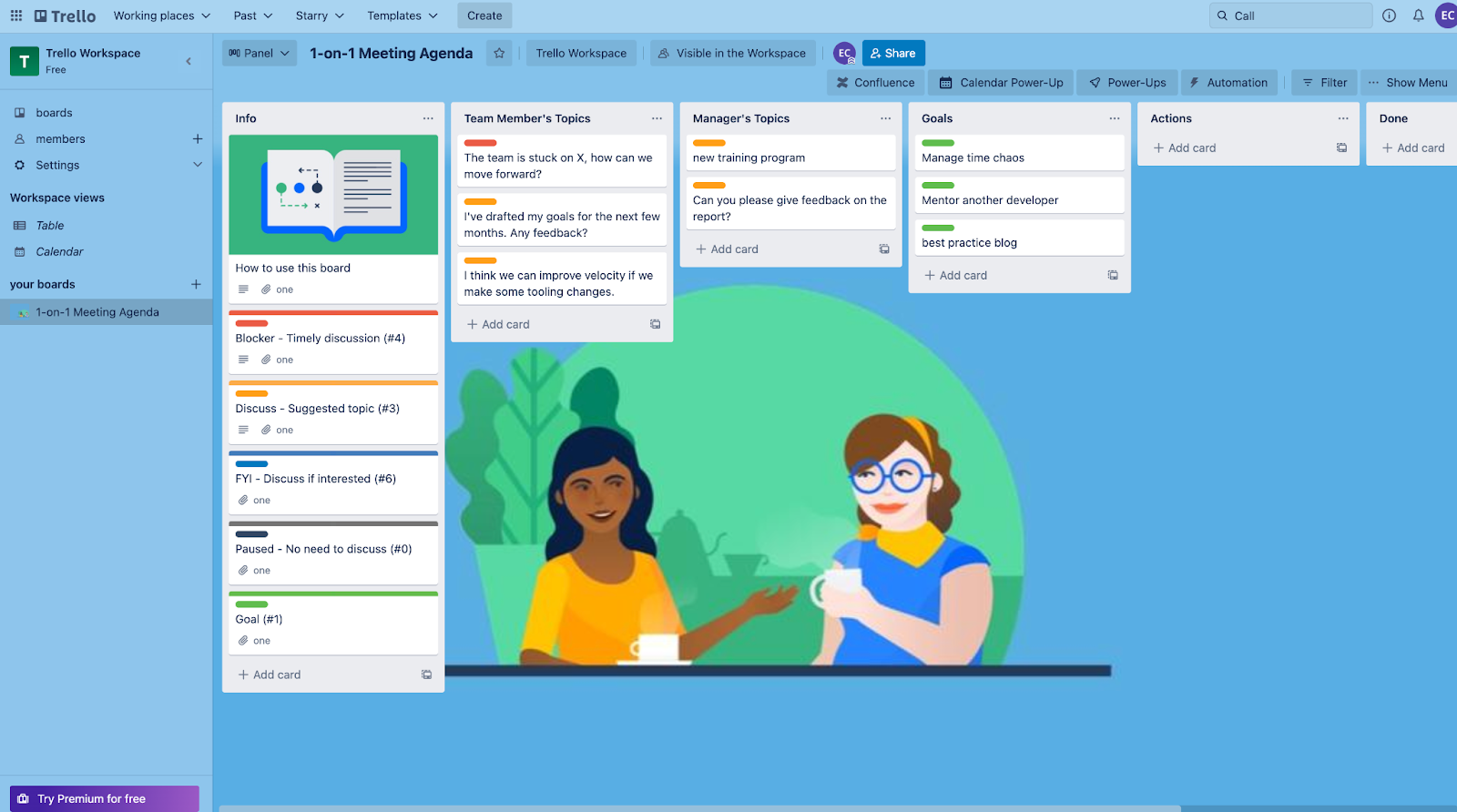Focus the search field
Image resolution: width=1457 pixels, height=812 pixels.
coord(1290,15)
